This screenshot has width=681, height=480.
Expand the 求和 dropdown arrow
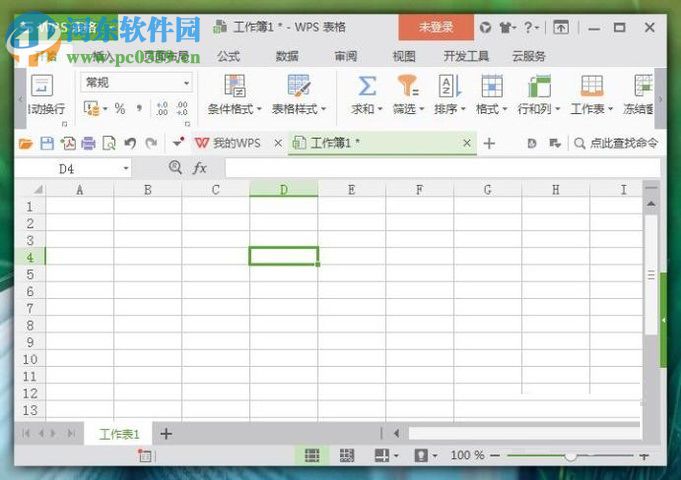coord(380,109)
